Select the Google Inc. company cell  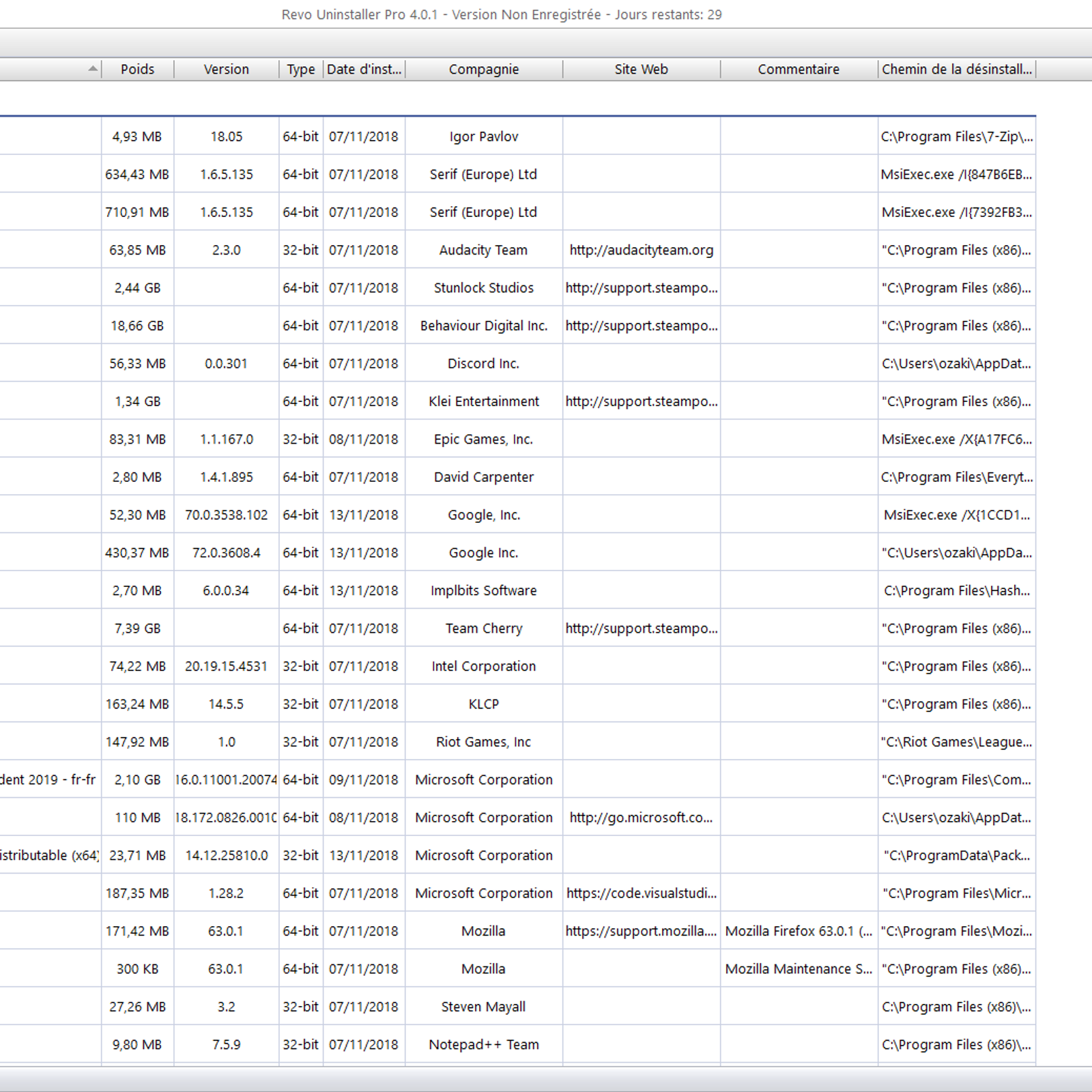[x=484, y=553]
